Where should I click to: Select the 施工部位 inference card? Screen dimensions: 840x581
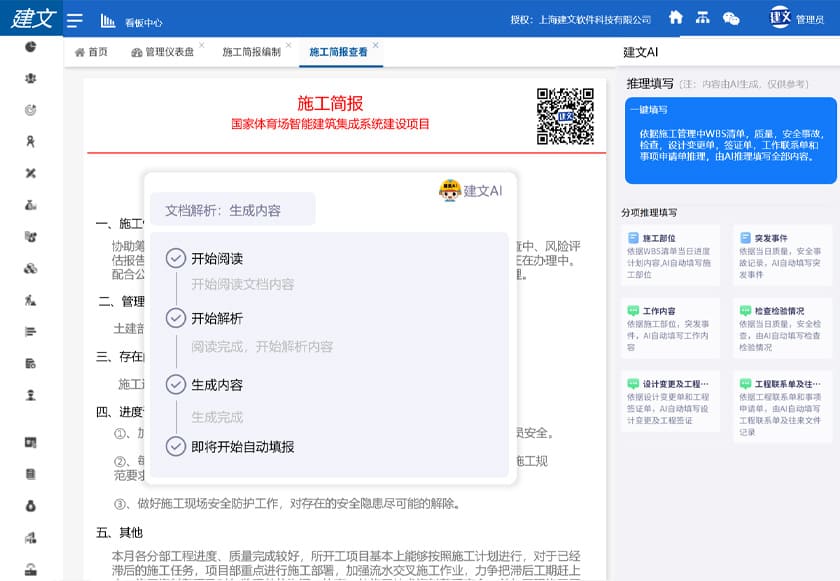tap(669, 255)
